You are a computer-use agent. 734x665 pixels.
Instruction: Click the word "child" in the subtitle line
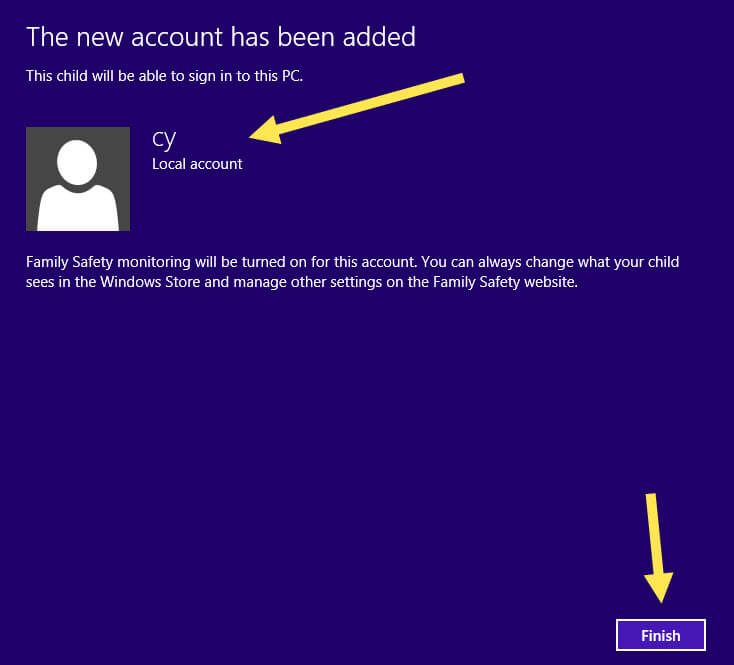pos(77,76)
